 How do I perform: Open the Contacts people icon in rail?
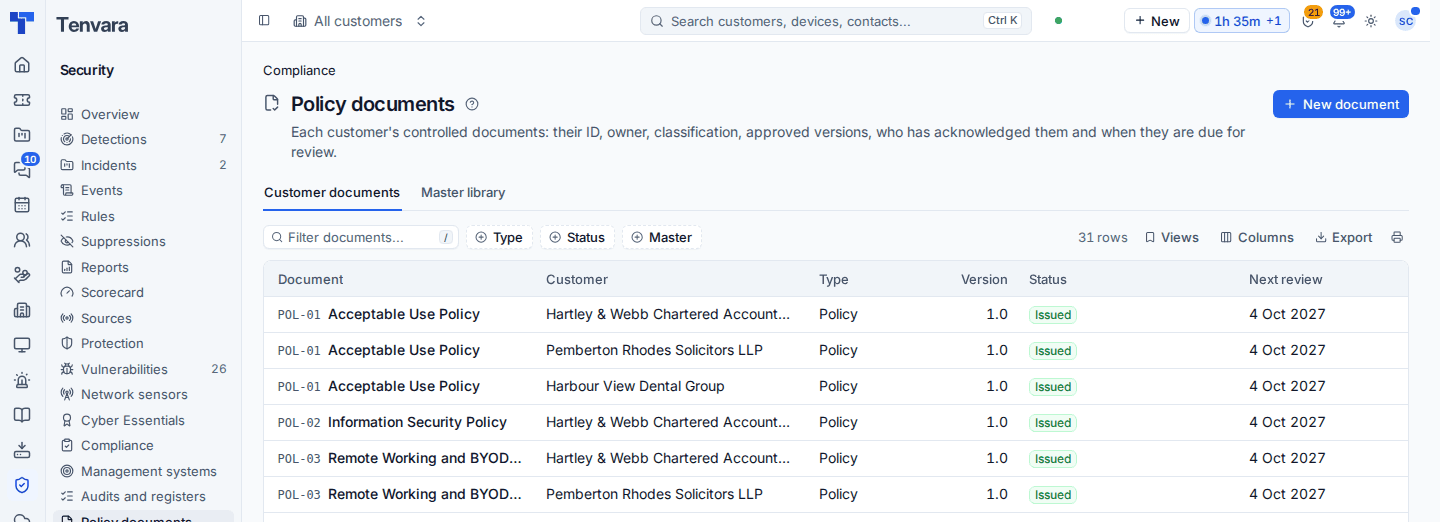coord(22,240)
